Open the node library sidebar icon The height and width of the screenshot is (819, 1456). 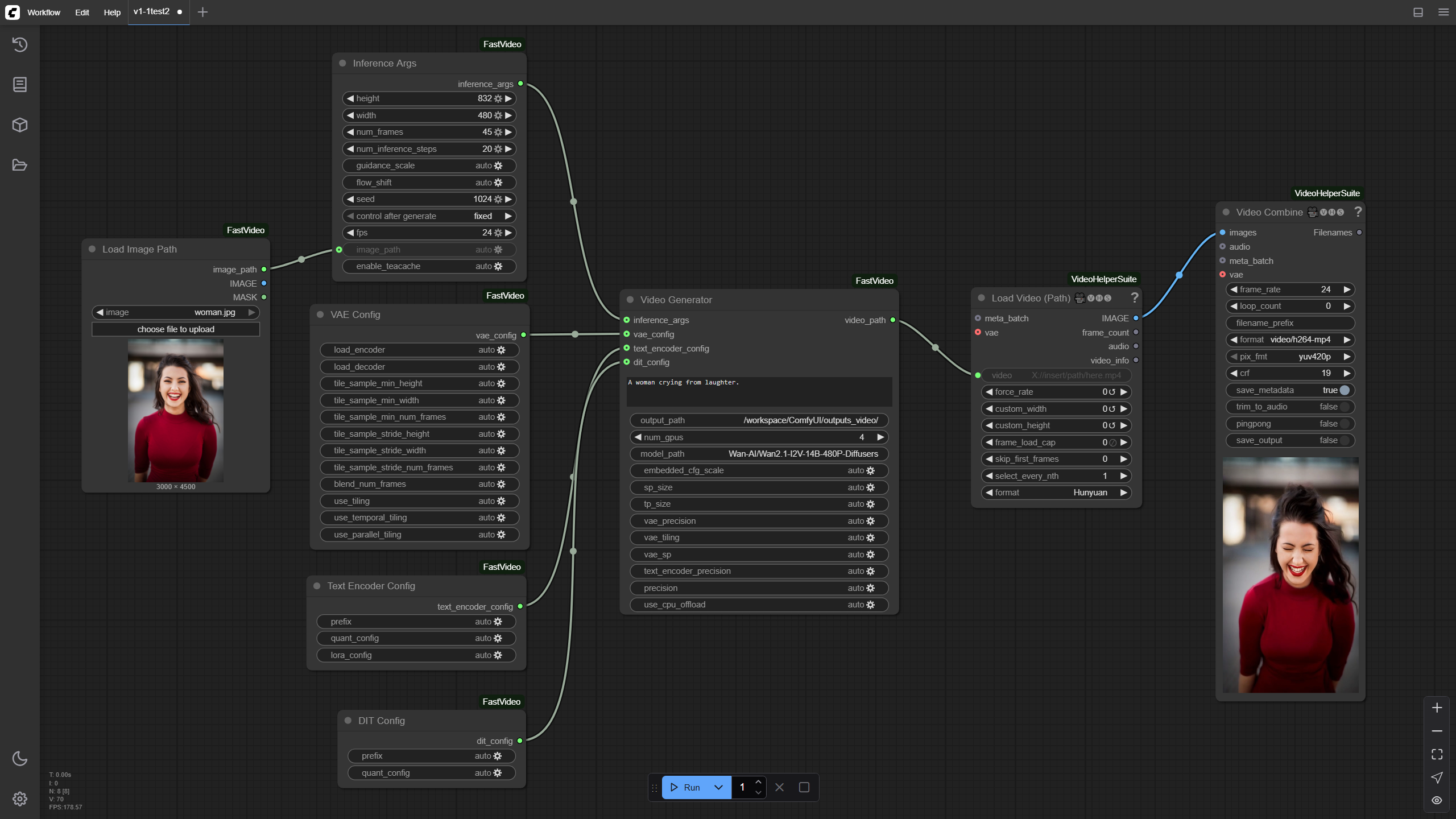(x=20, y=85)
